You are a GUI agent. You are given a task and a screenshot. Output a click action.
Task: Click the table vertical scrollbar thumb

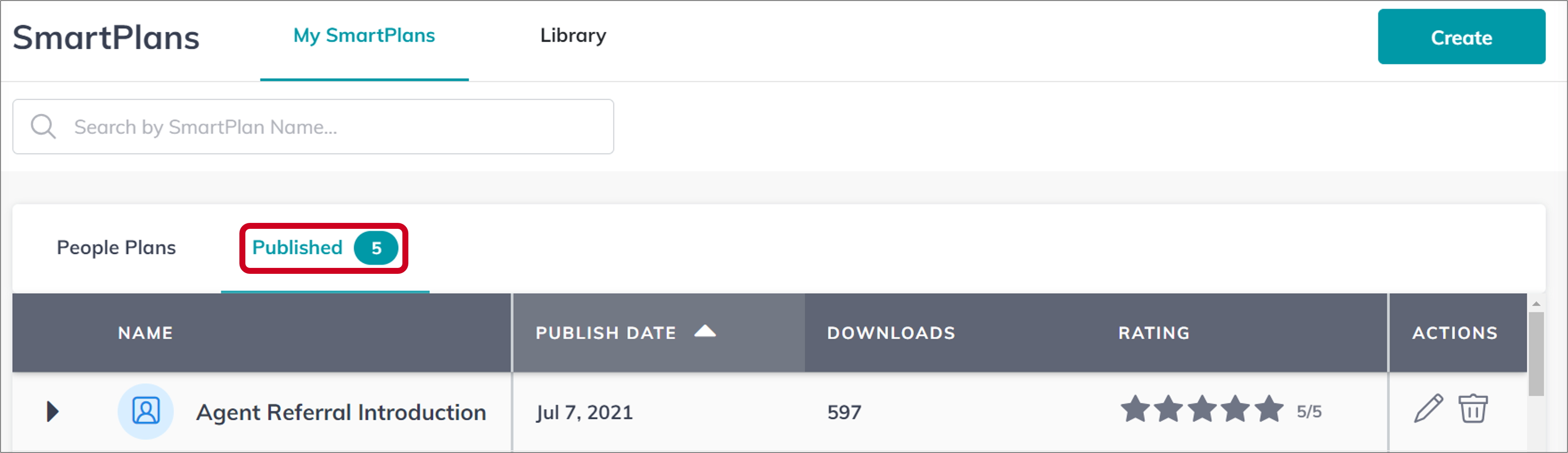coord(1536,355)
